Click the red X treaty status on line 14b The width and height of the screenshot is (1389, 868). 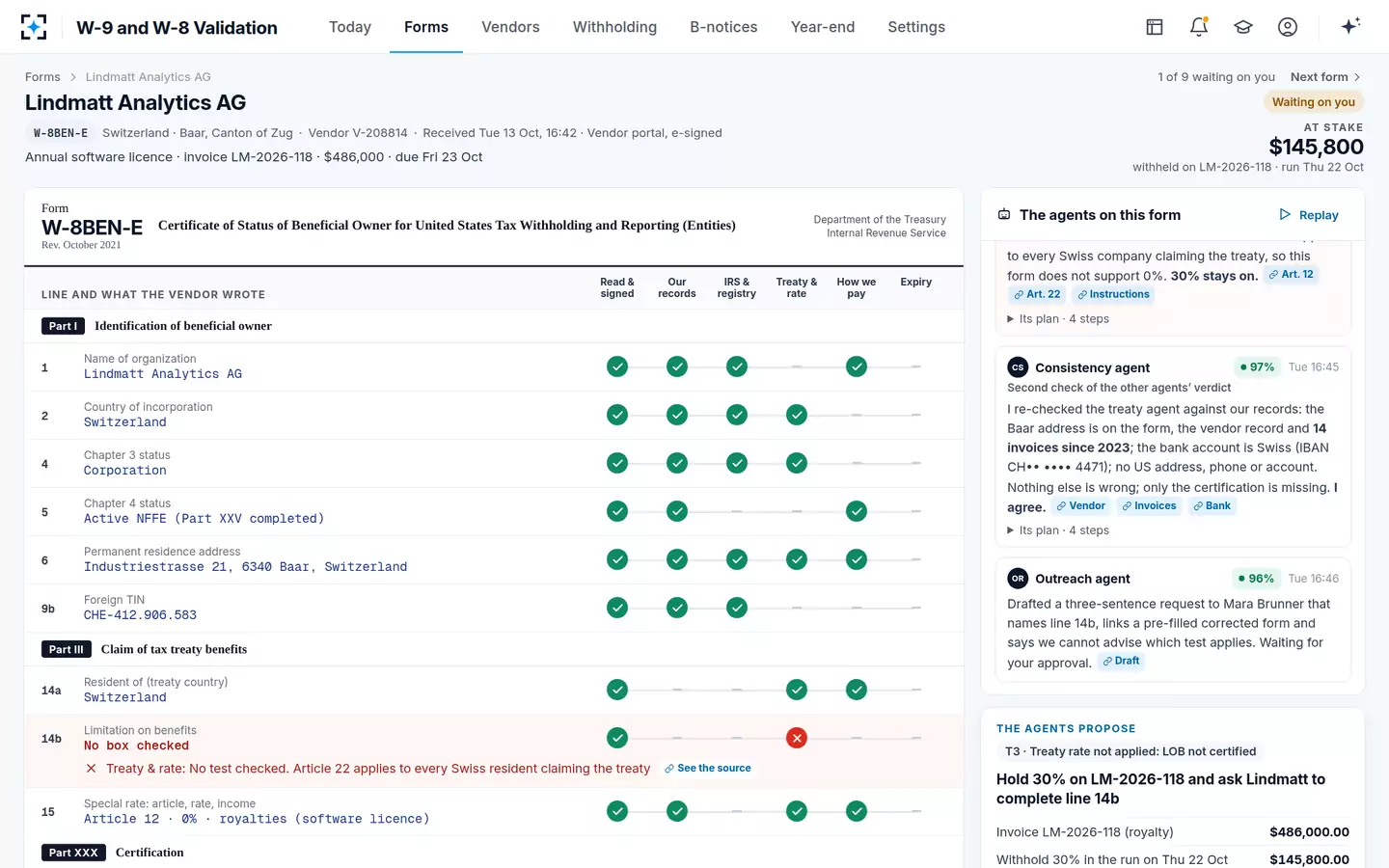[797, 738]
